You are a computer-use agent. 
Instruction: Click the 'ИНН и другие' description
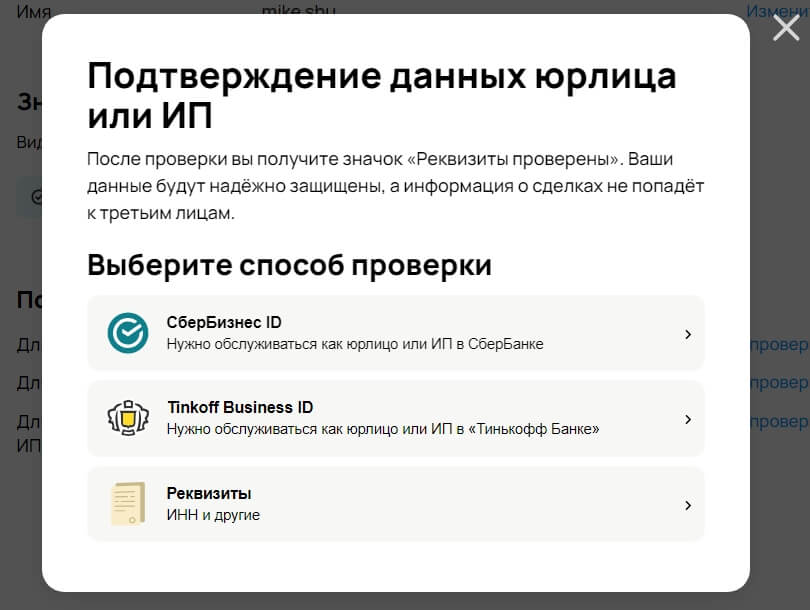tap(213, 515)
